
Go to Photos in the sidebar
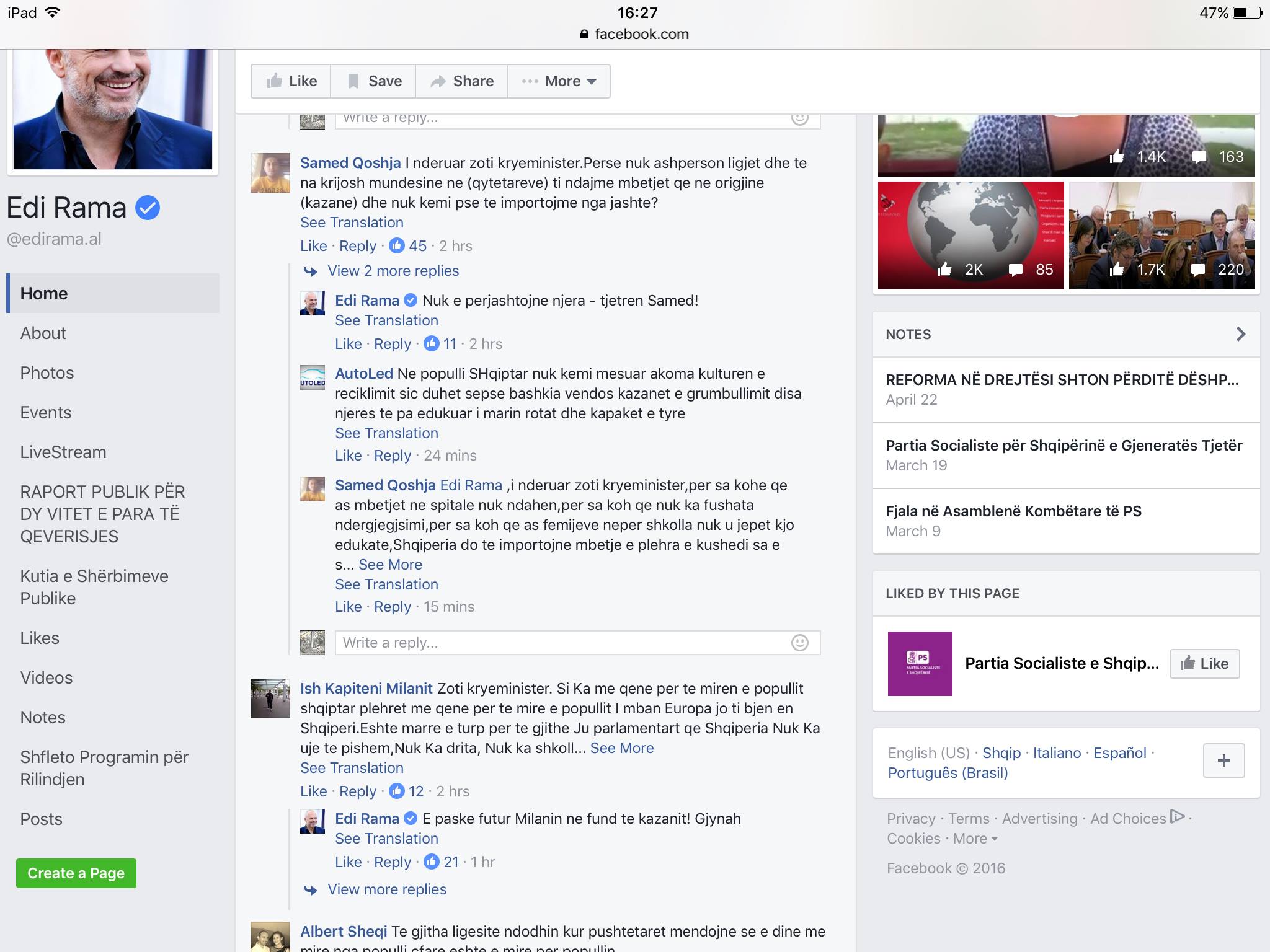[47, 372]
